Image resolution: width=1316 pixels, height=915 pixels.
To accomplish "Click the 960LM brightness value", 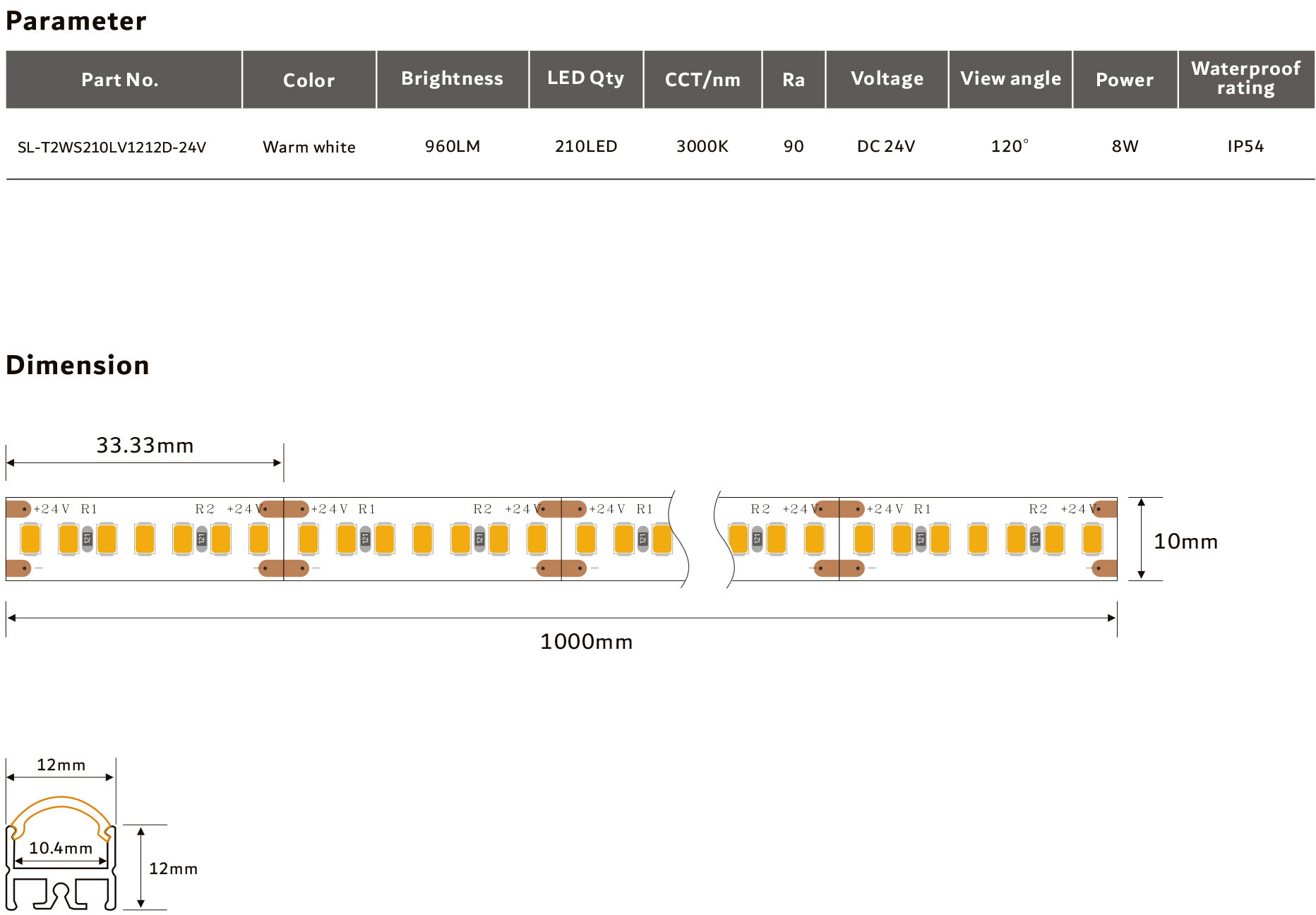I will 452,146.
